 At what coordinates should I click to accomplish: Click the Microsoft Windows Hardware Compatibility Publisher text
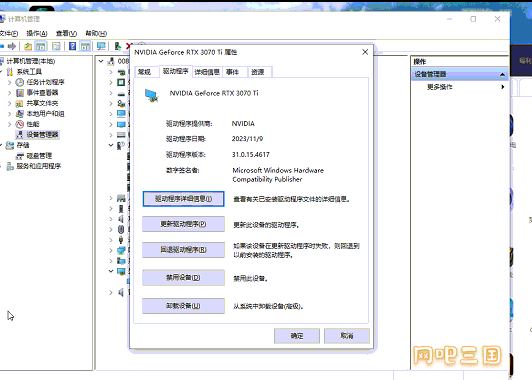click(x=278, y=175)
